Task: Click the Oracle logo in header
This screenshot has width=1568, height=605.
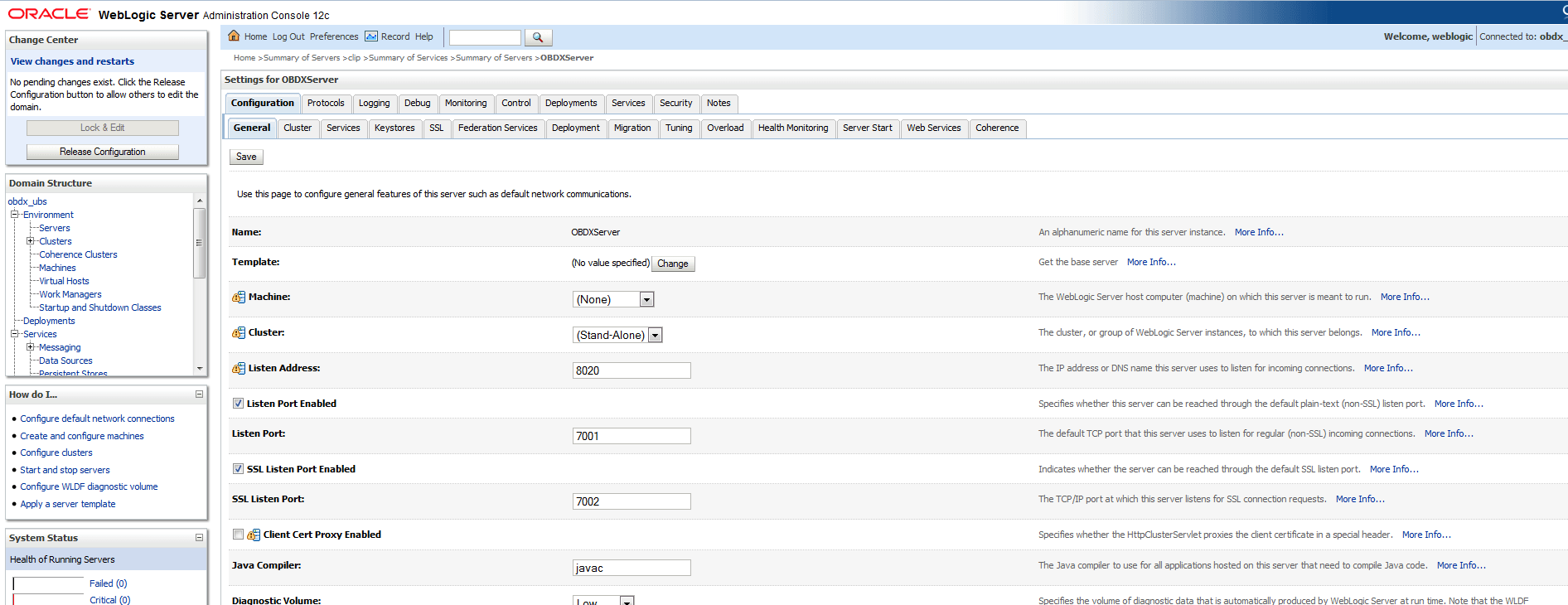Action: (x=49, y=13)
